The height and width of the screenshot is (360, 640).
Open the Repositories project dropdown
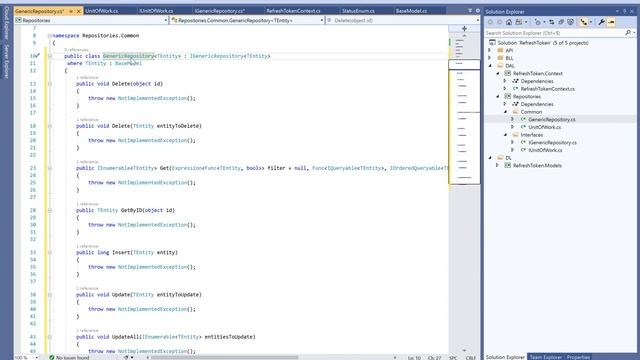[x=166, y=20]
